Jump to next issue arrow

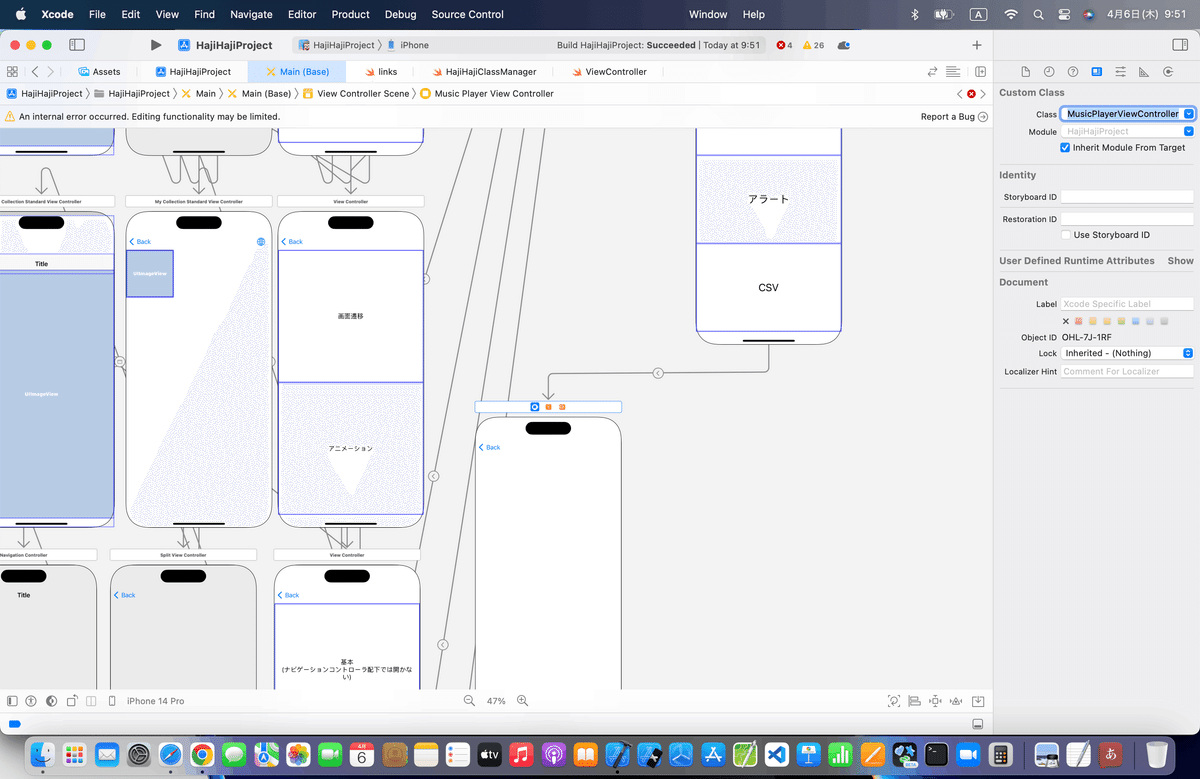(x=983, y=94)
